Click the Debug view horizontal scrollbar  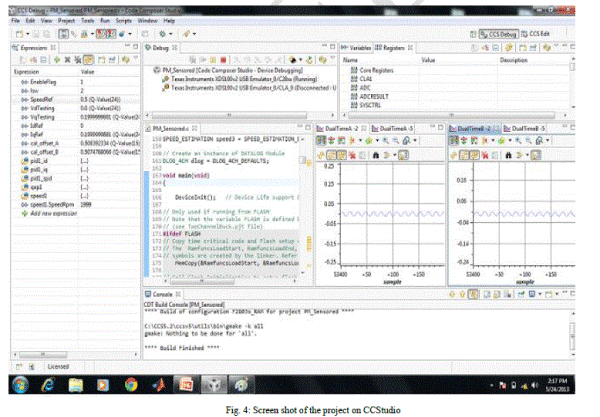click(230, 115)
